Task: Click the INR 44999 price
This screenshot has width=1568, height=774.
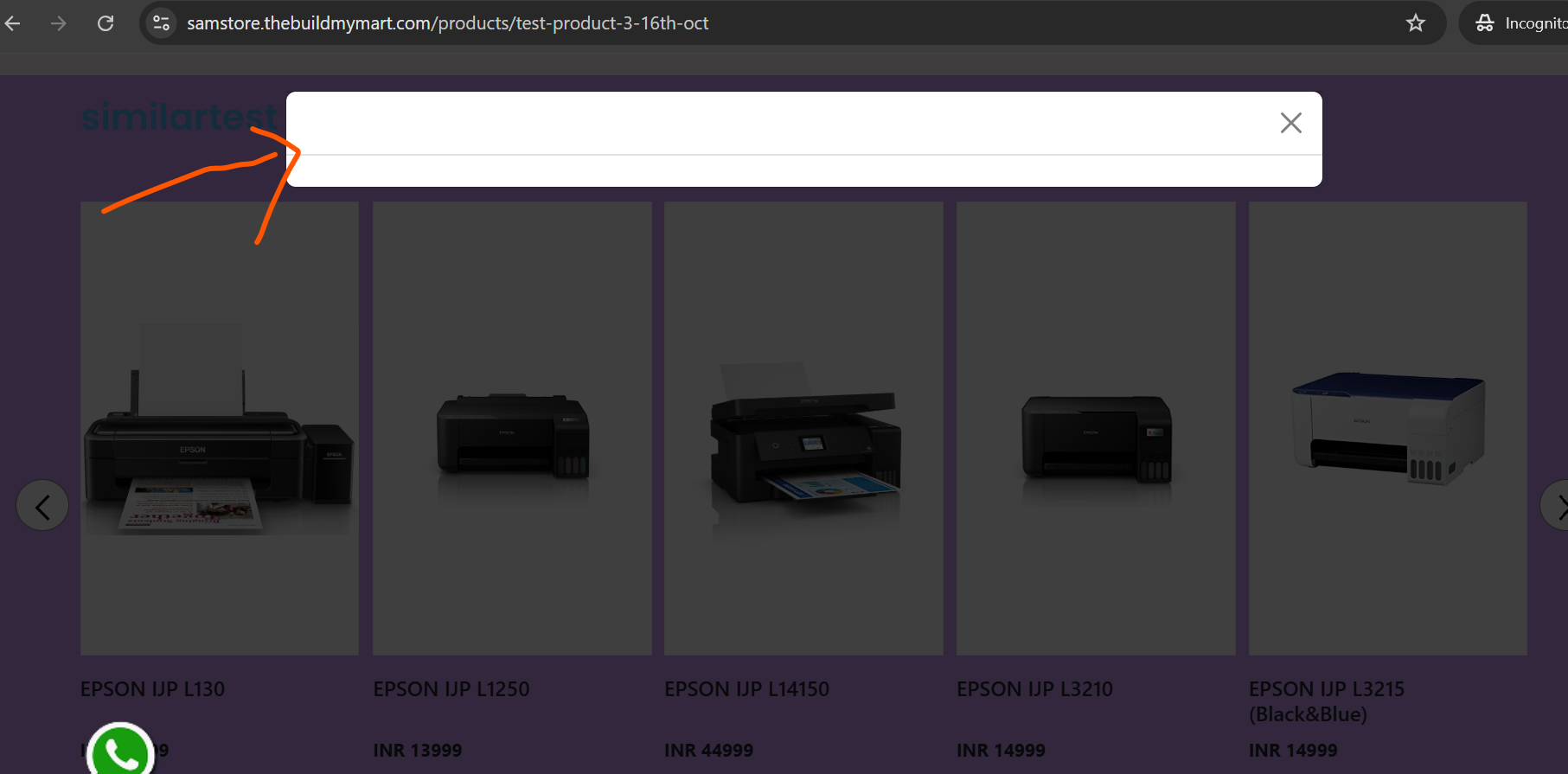Action: point(709,751)
